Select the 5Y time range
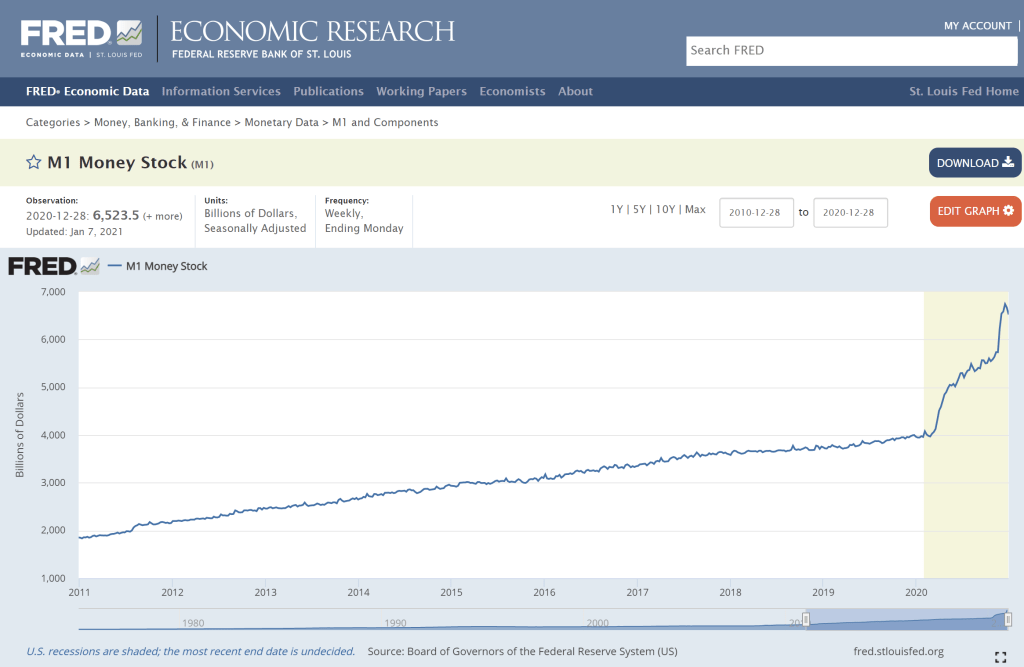 tap(639, 210)
